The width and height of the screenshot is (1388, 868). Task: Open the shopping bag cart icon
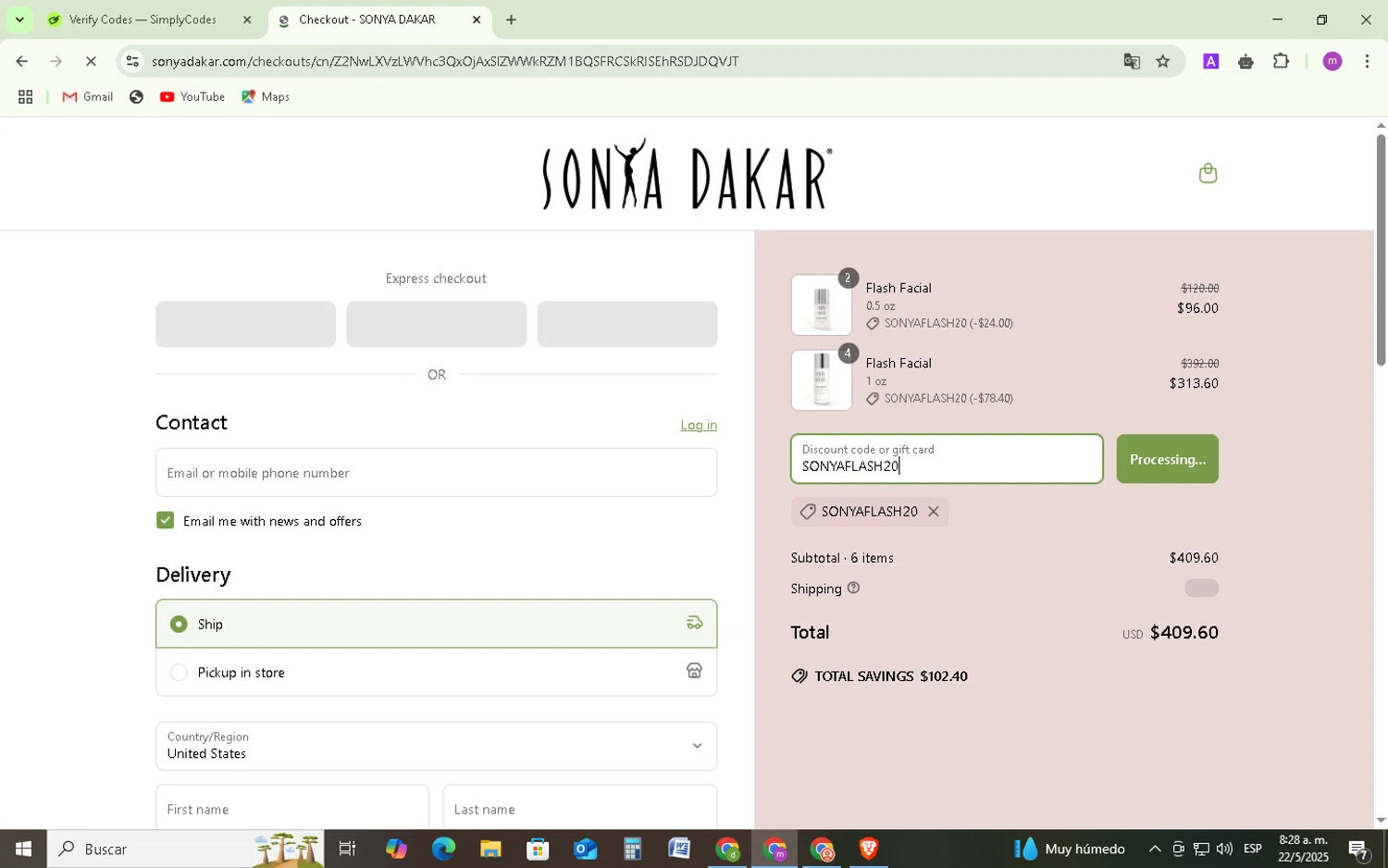tap(1208, 173)
